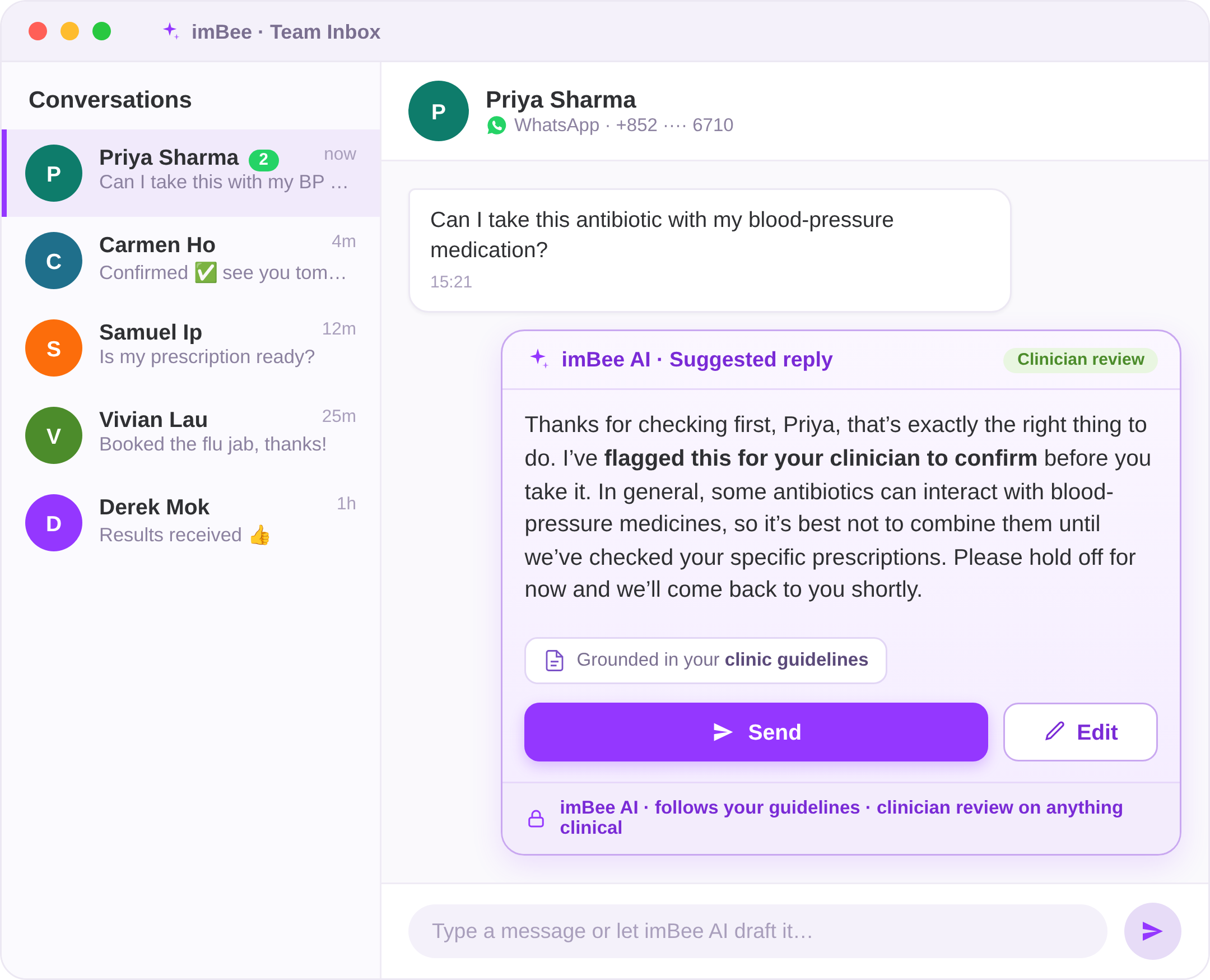The width and height of the screenshot is (1210, 980).
Task: Click the phone number +852 ···· 6710
Action: coord(674,126)
